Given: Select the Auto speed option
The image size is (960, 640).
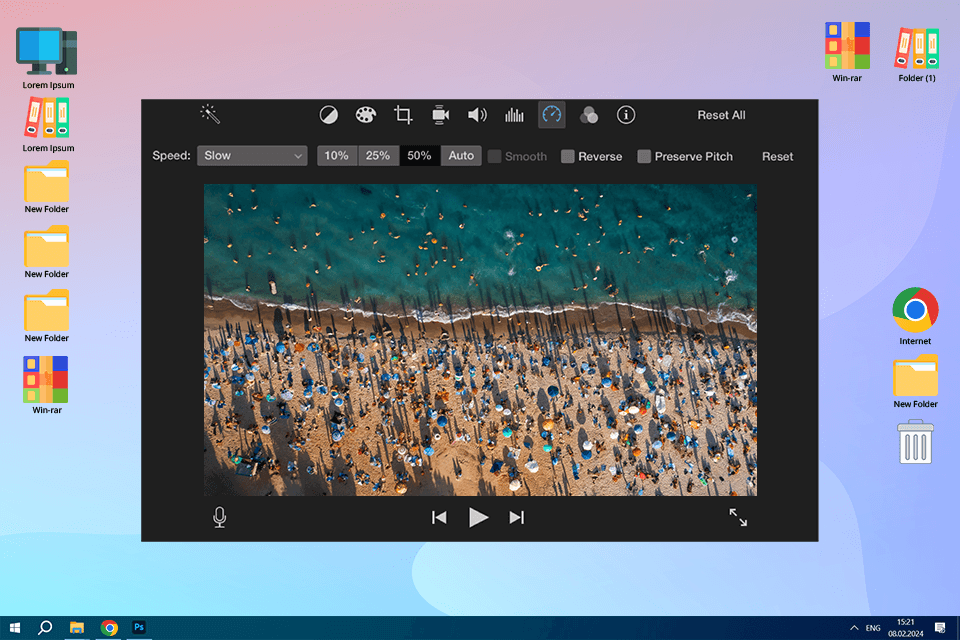Looking at the screenshot, I should click(461, 156).
